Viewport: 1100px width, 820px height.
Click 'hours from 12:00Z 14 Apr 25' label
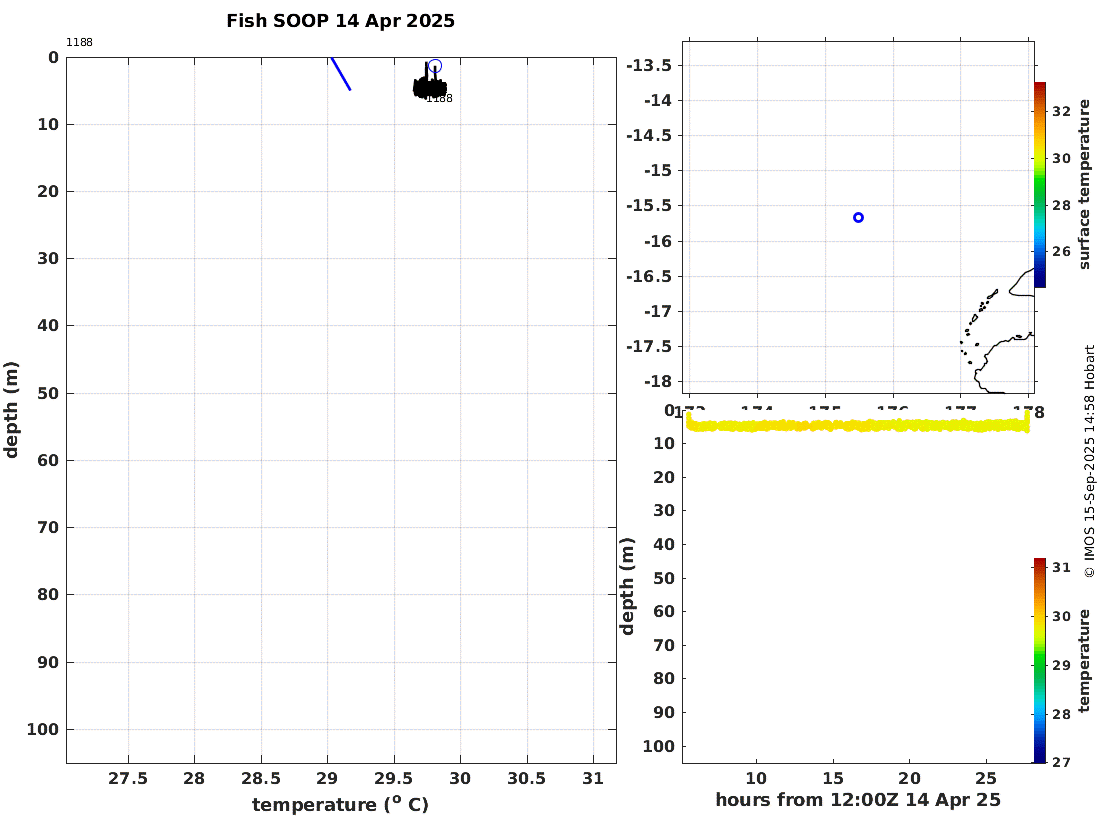(858, 800)
